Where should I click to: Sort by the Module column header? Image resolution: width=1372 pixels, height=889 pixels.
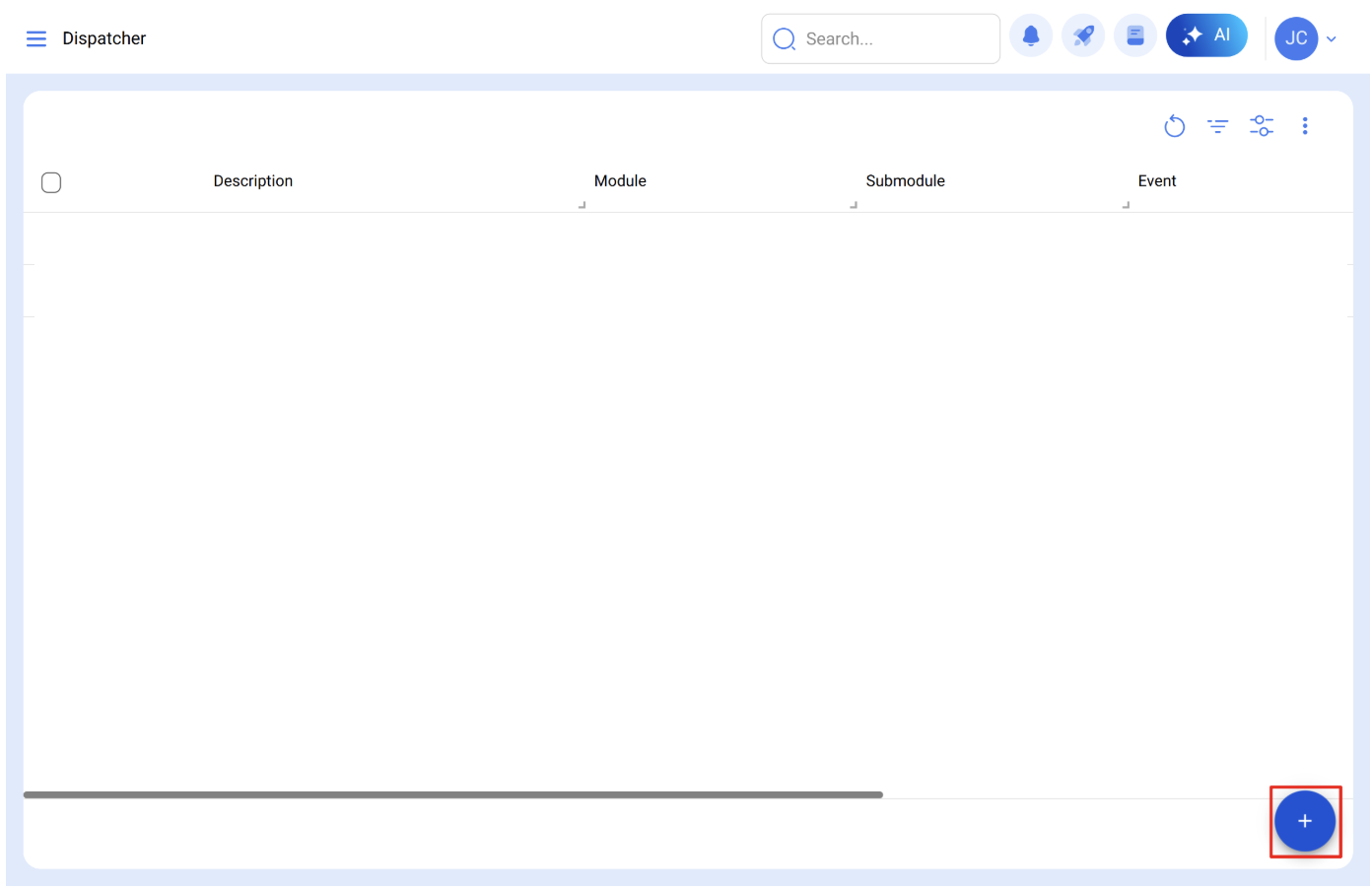pos(620,181)
